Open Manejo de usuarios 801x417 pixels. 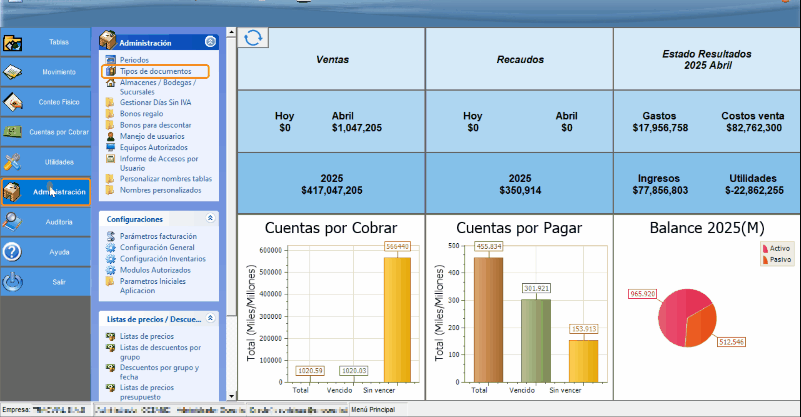[152, 136]
